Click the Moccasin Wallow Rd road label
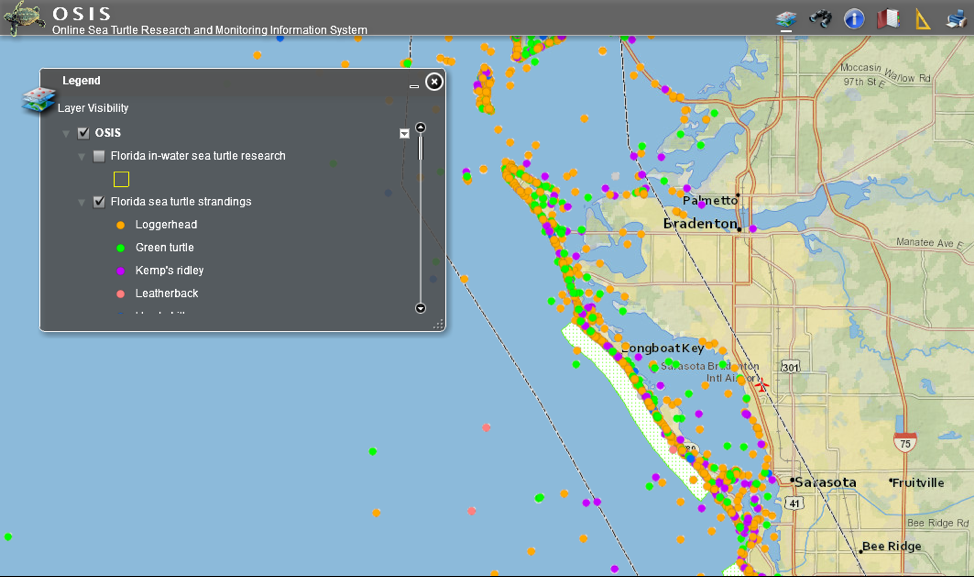 [x=886, y=73]
